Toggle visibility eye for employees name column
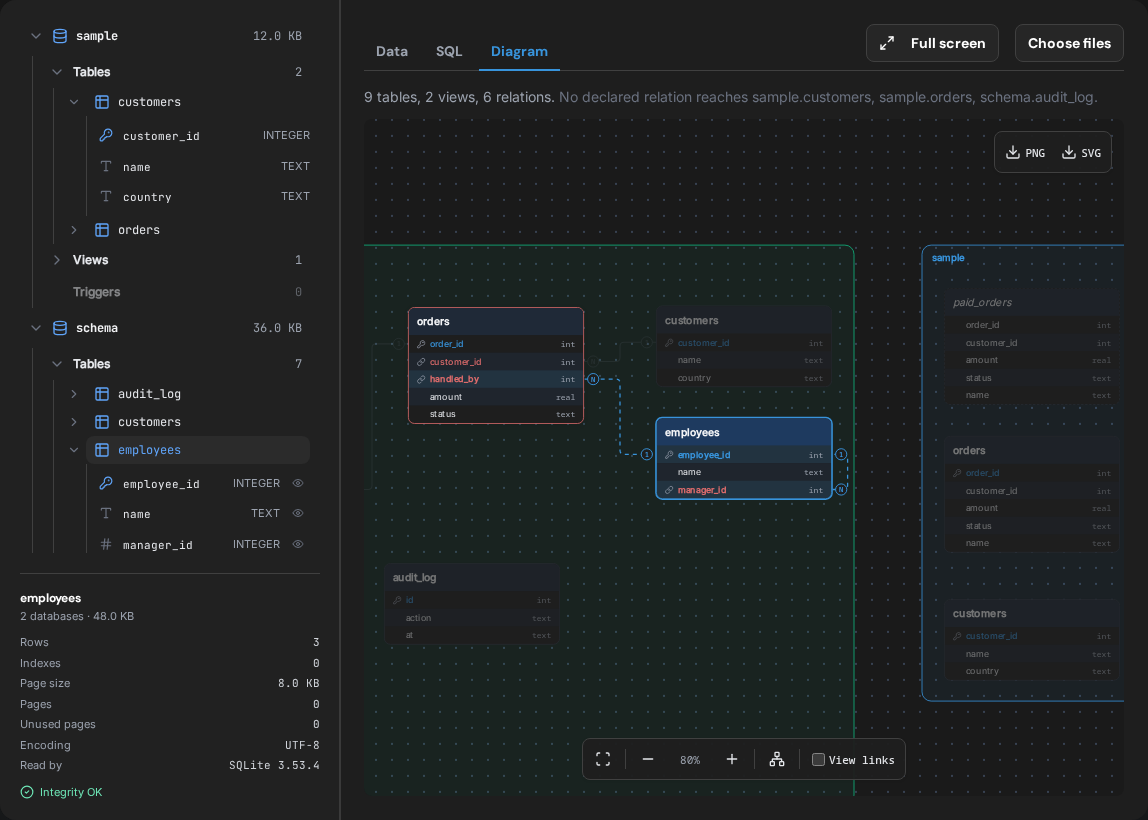 [298, 513]
